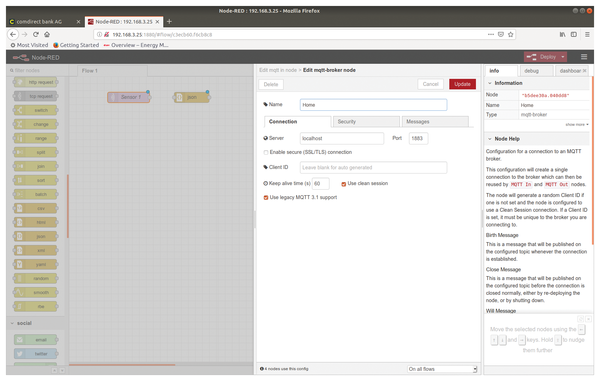Collapse the social palette category
Screen dimensions: 600x381
pyautogui.click(x=12, y=323)
